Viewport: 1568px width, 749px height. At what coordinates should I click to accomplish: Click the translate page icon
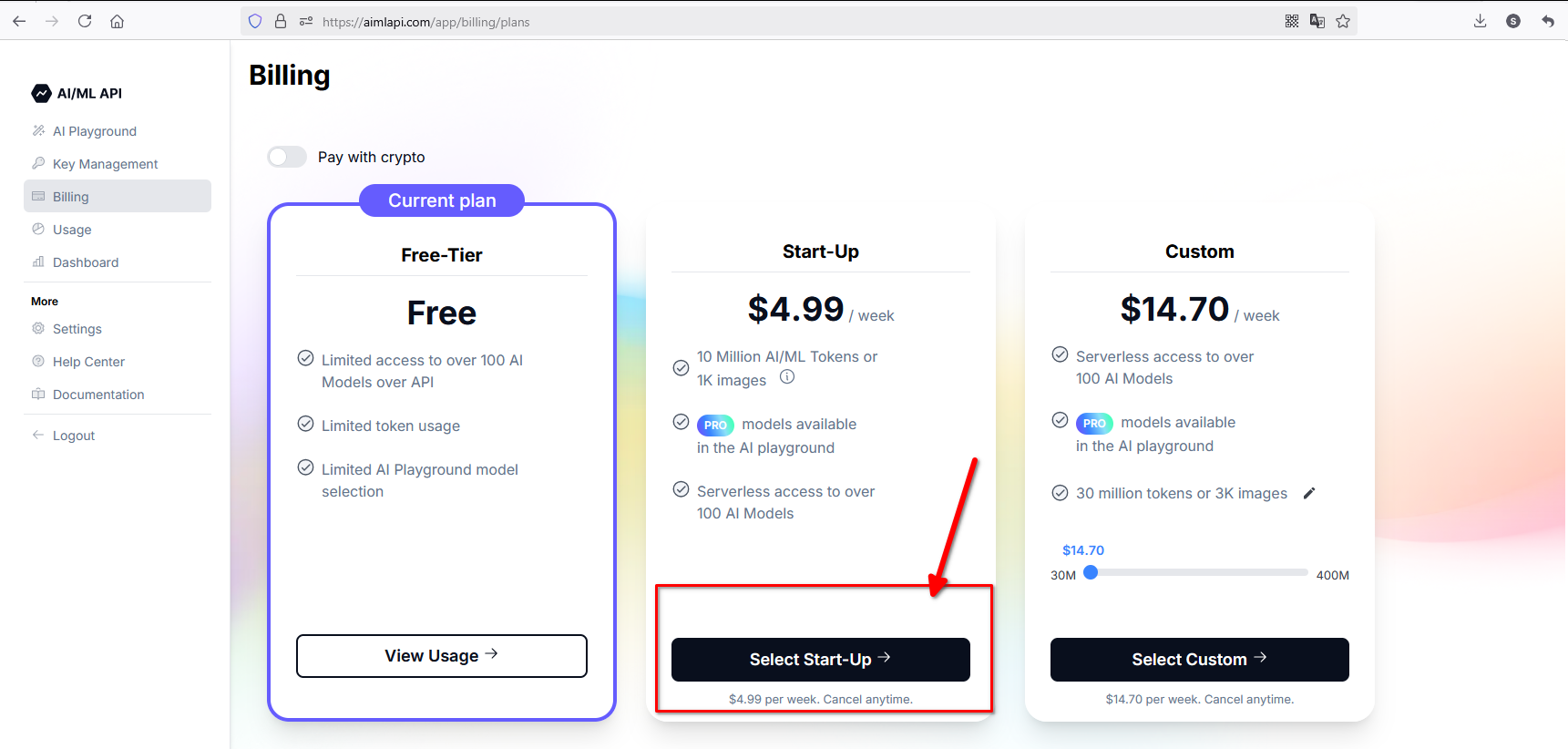(x=1317, y=21)
